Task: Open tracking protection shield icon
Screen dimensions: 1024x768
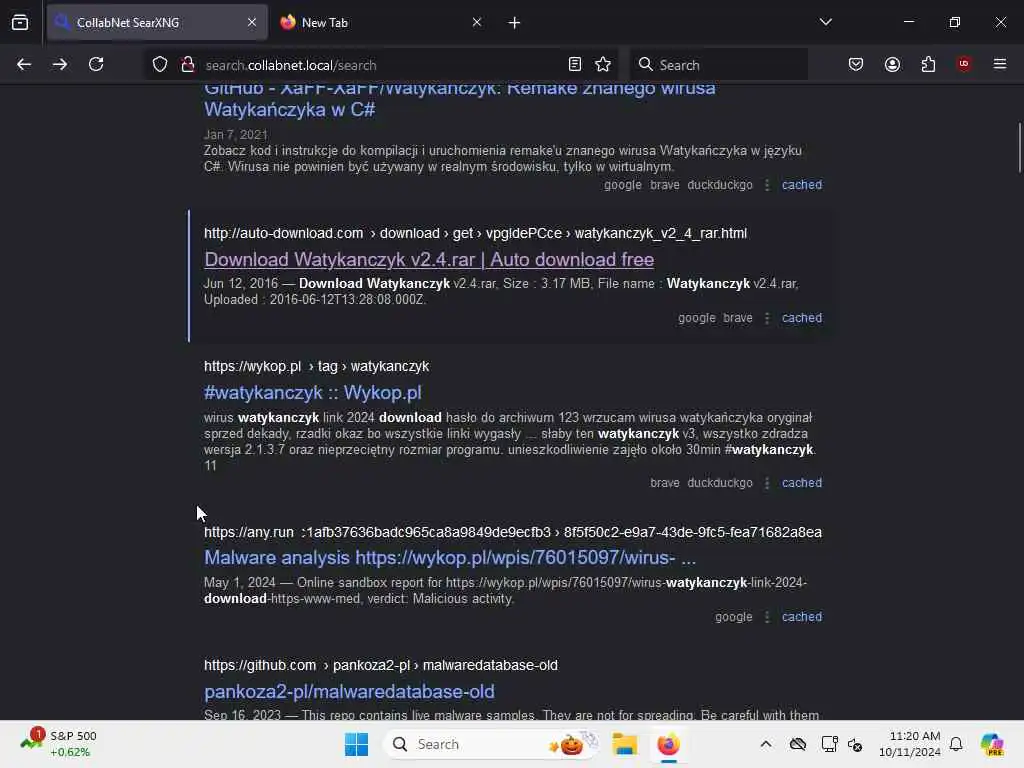Action: 160,65
